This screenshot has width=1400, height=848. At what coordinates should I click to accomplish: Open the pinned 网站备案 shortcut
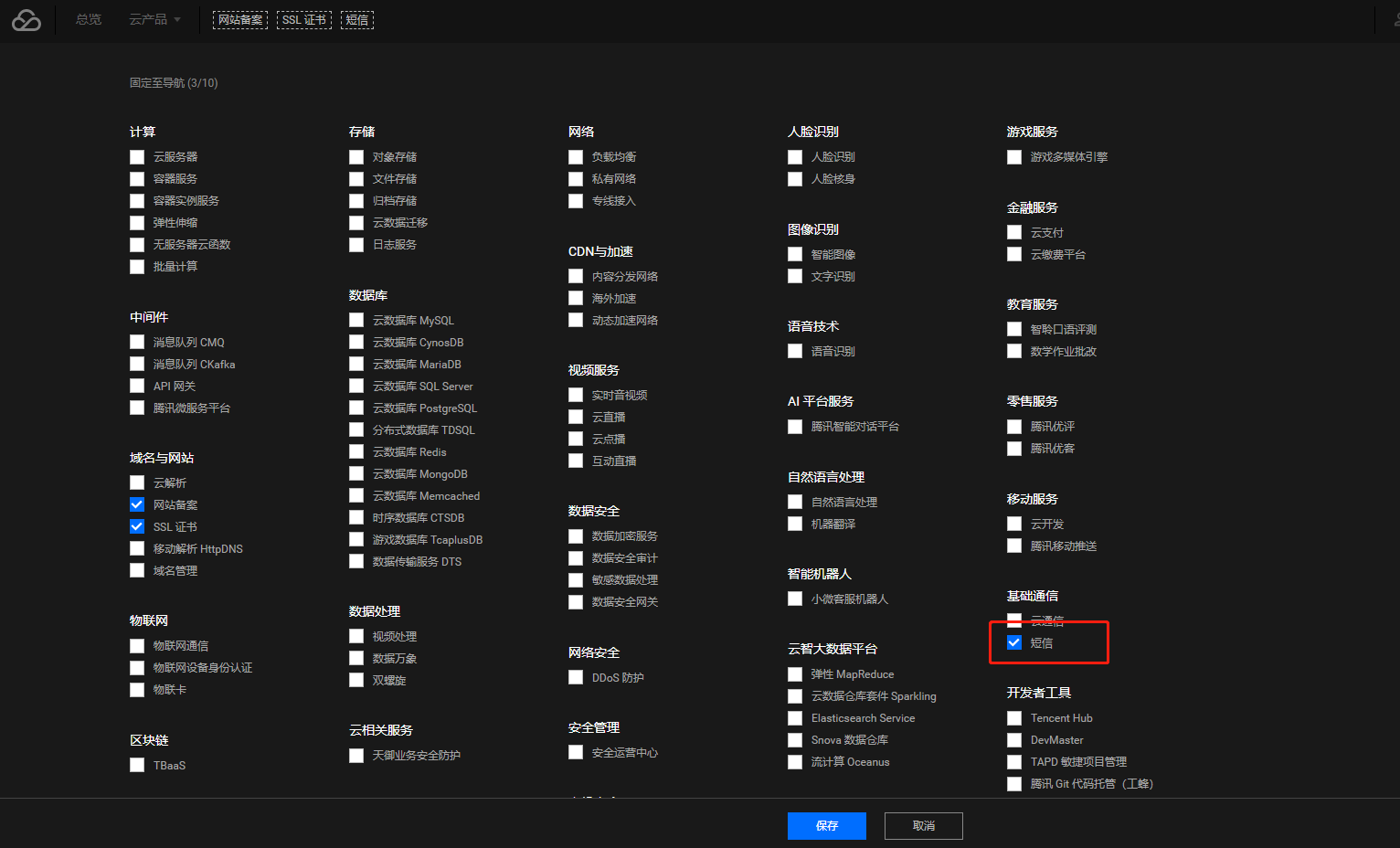tap(240, 20)
